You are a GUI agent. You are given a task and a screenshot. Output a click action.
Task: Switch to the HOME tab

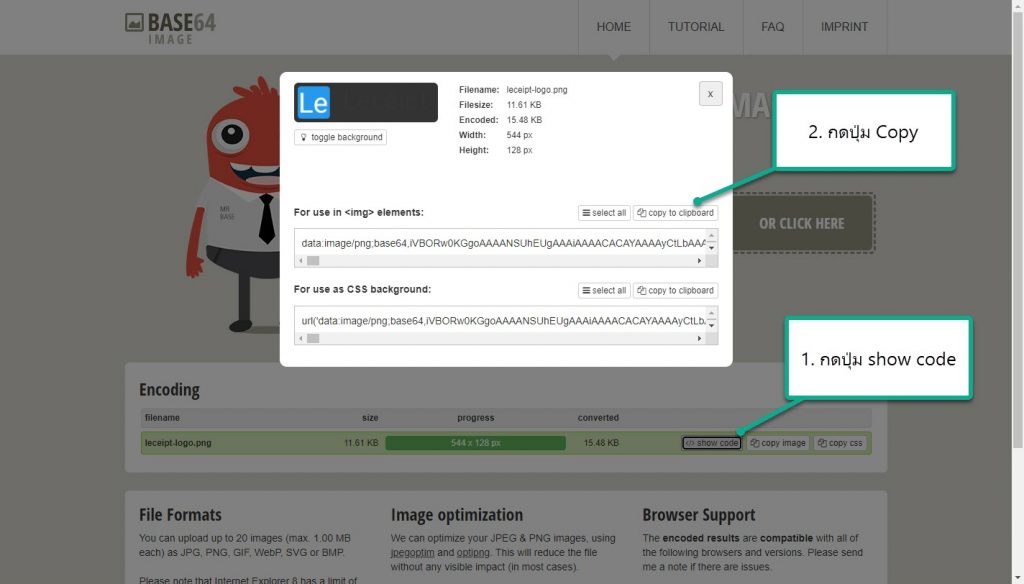pyautogui.click(x=613, y=27)
